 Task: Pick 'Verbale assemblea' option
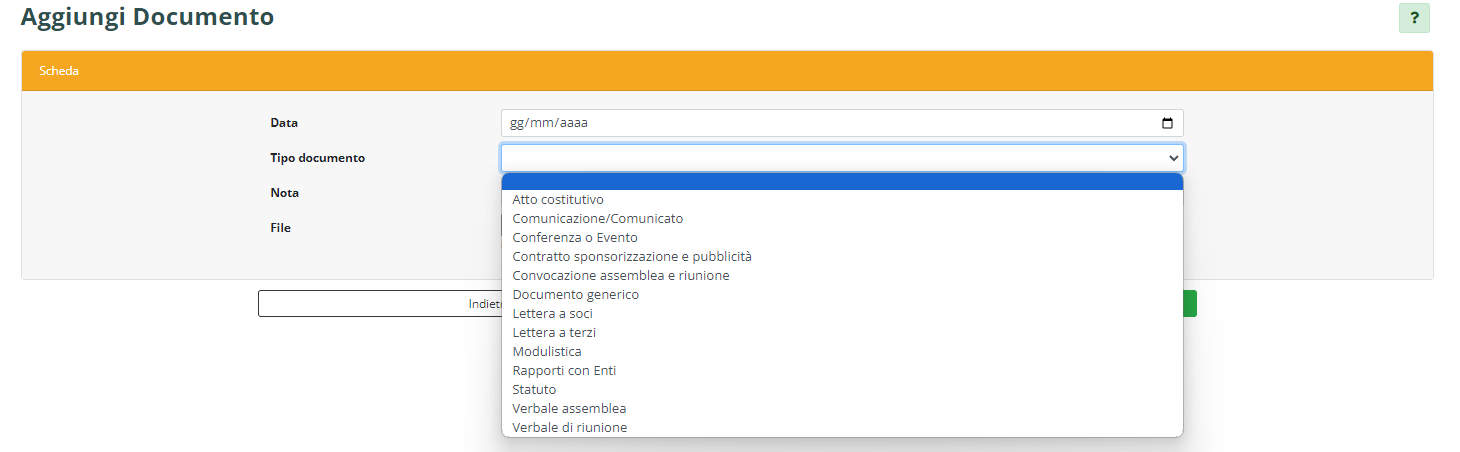[x=569, y=409]
